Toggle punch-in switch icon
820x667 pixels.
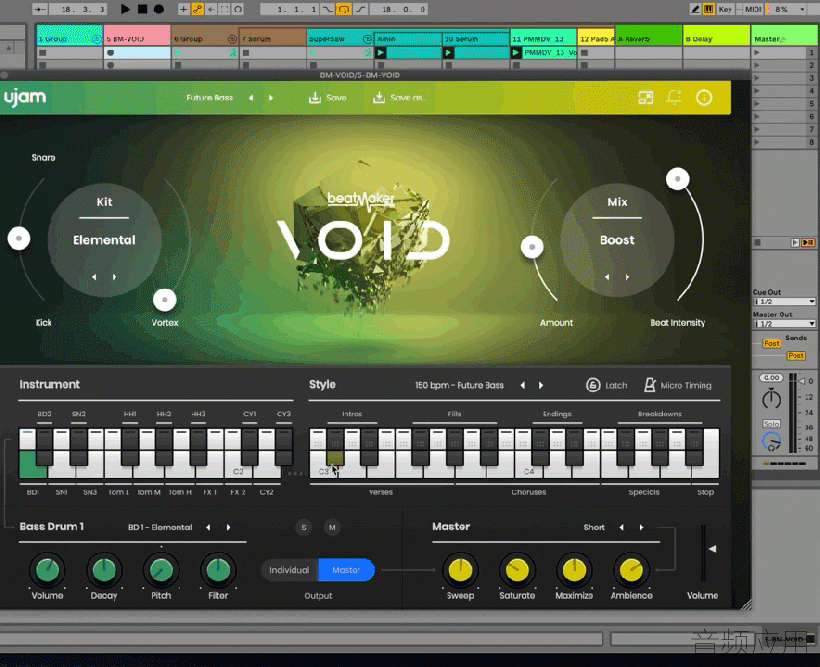coord(327,9)
